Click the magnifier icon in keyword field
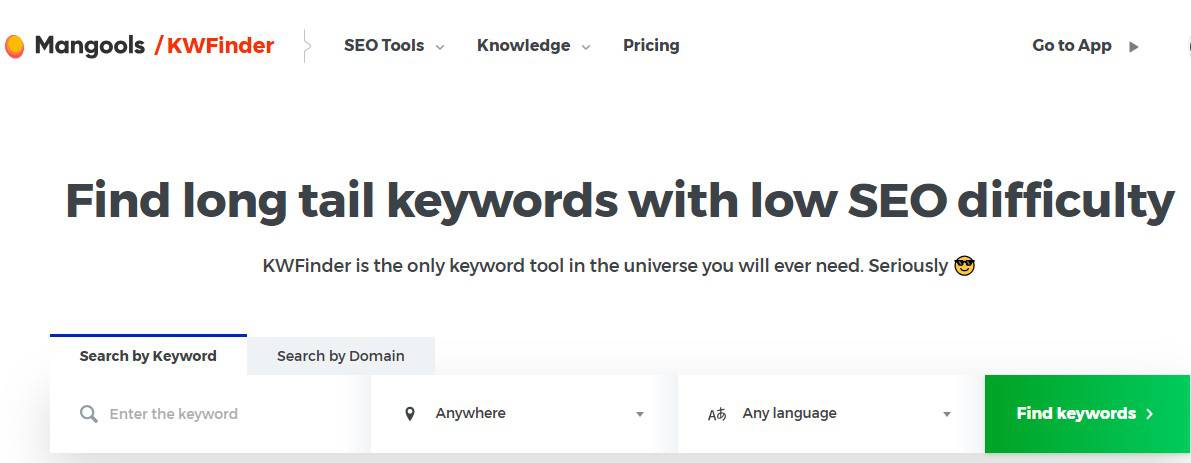The image size is (1191, 463). point(89,414)
